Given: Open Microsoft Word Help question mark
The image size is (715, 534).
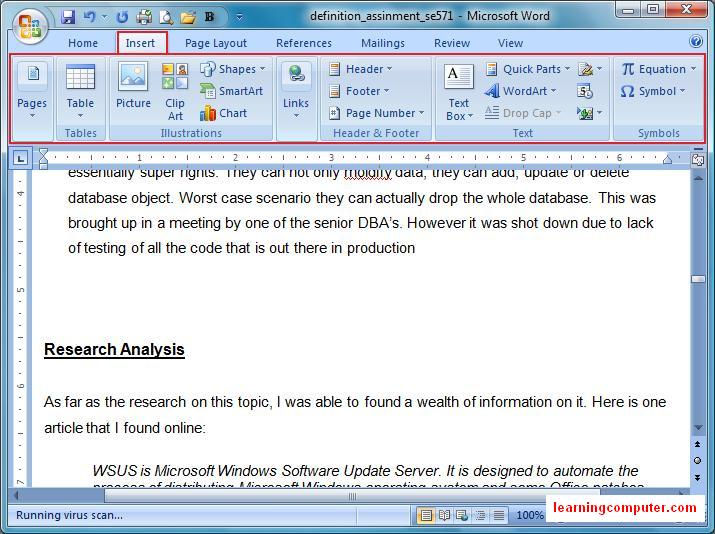Looking at the screenshot, I should click(x=696, y=41).
